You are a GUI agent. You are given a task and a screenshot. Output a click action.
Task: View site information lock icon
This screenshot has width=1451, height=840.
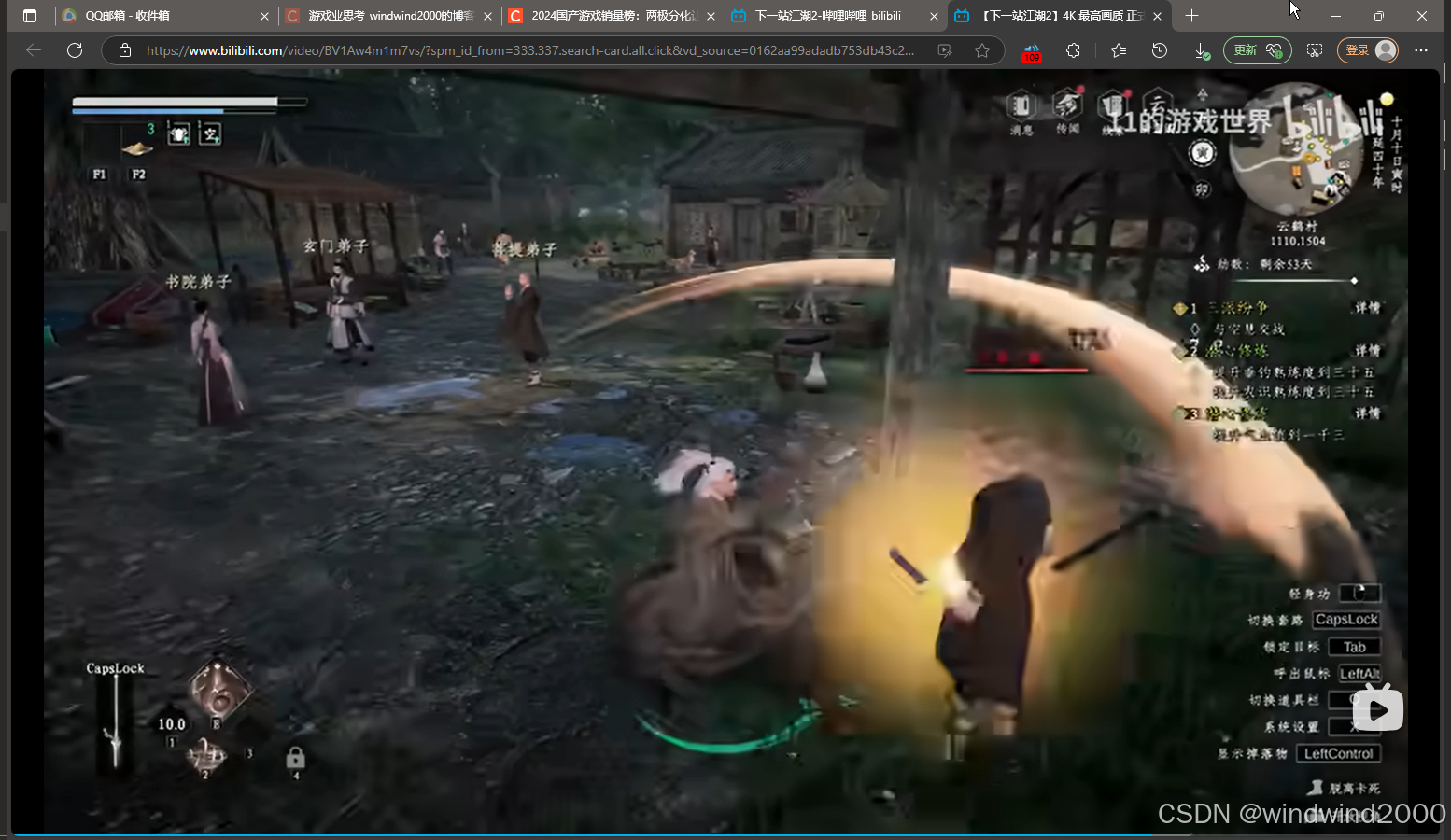click(x=125, y=50)
